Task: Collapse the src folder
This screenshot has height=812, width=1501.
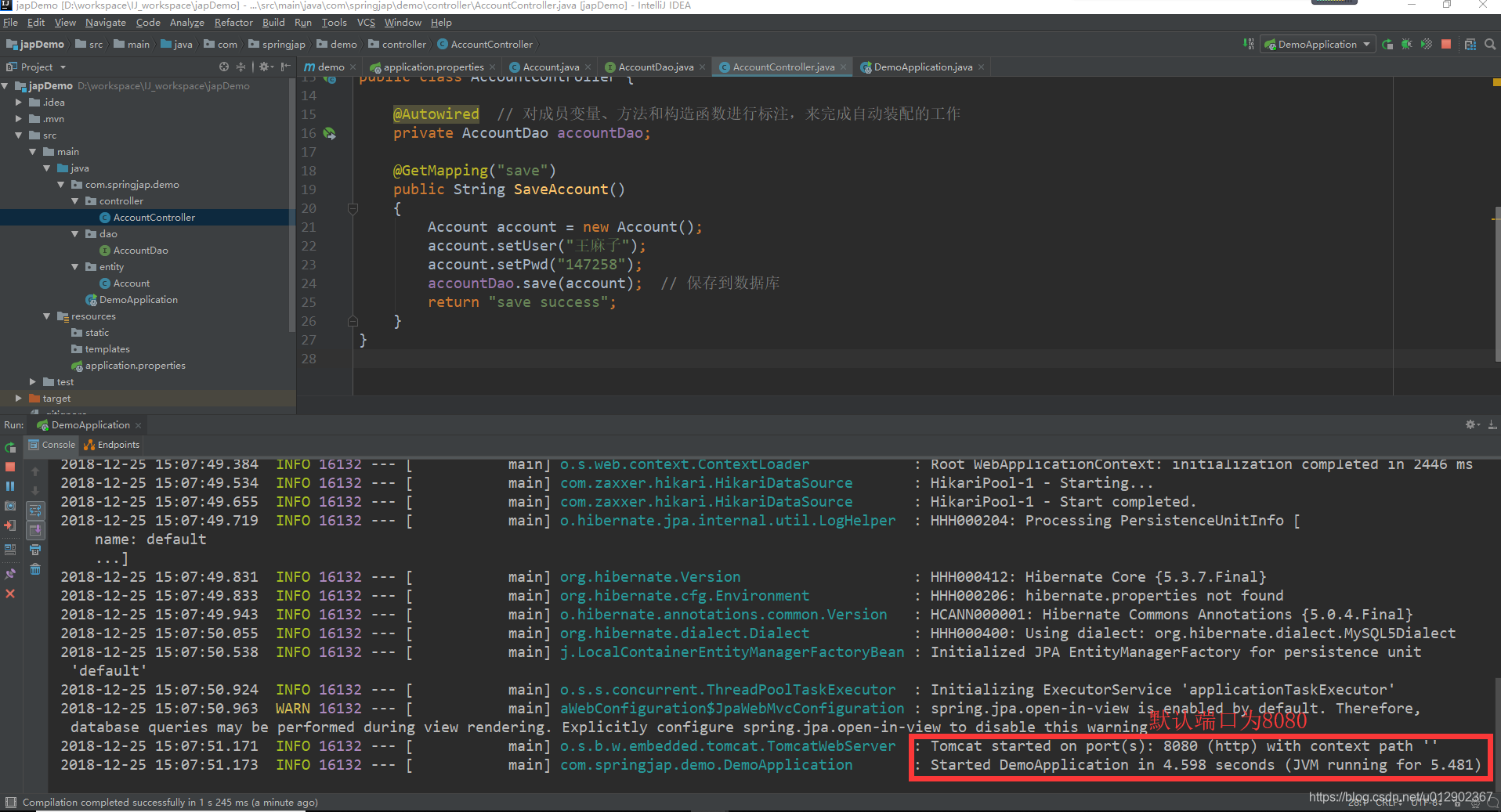Action: 19,135
